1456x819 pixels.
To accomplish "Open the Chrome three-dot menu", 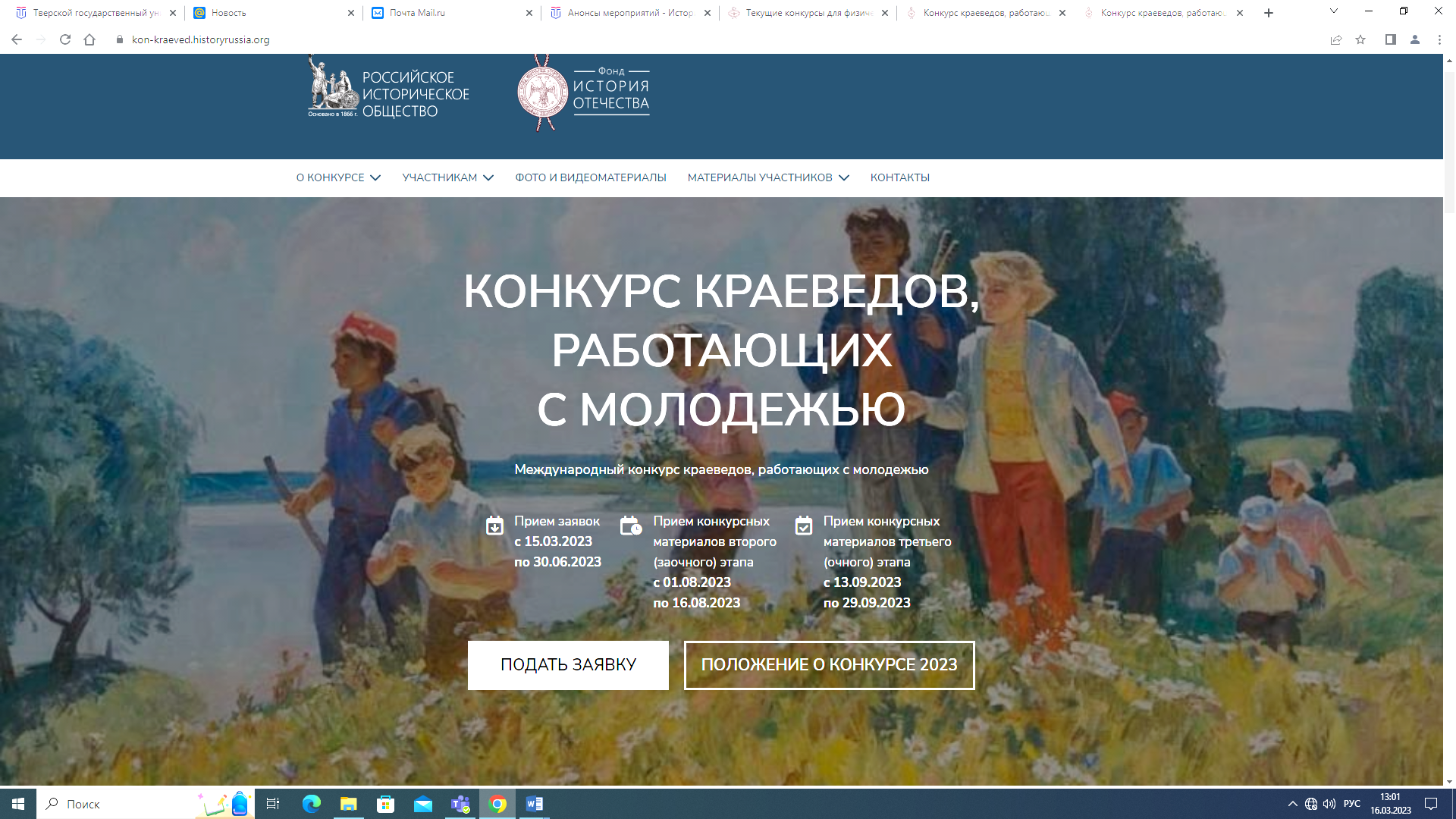I will pyautogui.click(x=1439, y=39).
